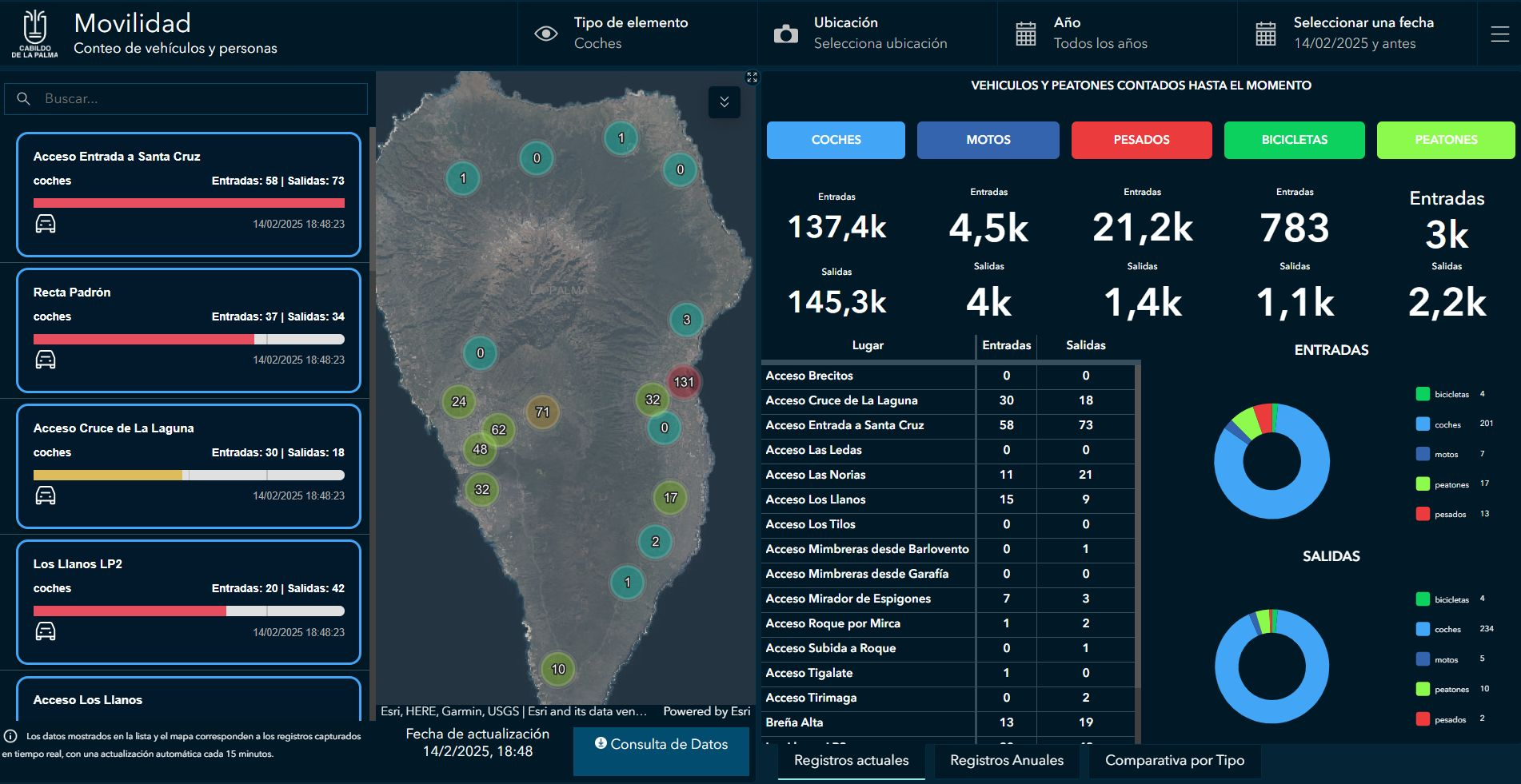Click the camera icon beside Ubicación
This screenshot has width=1521, height=784.
click(x=785, y=34)
